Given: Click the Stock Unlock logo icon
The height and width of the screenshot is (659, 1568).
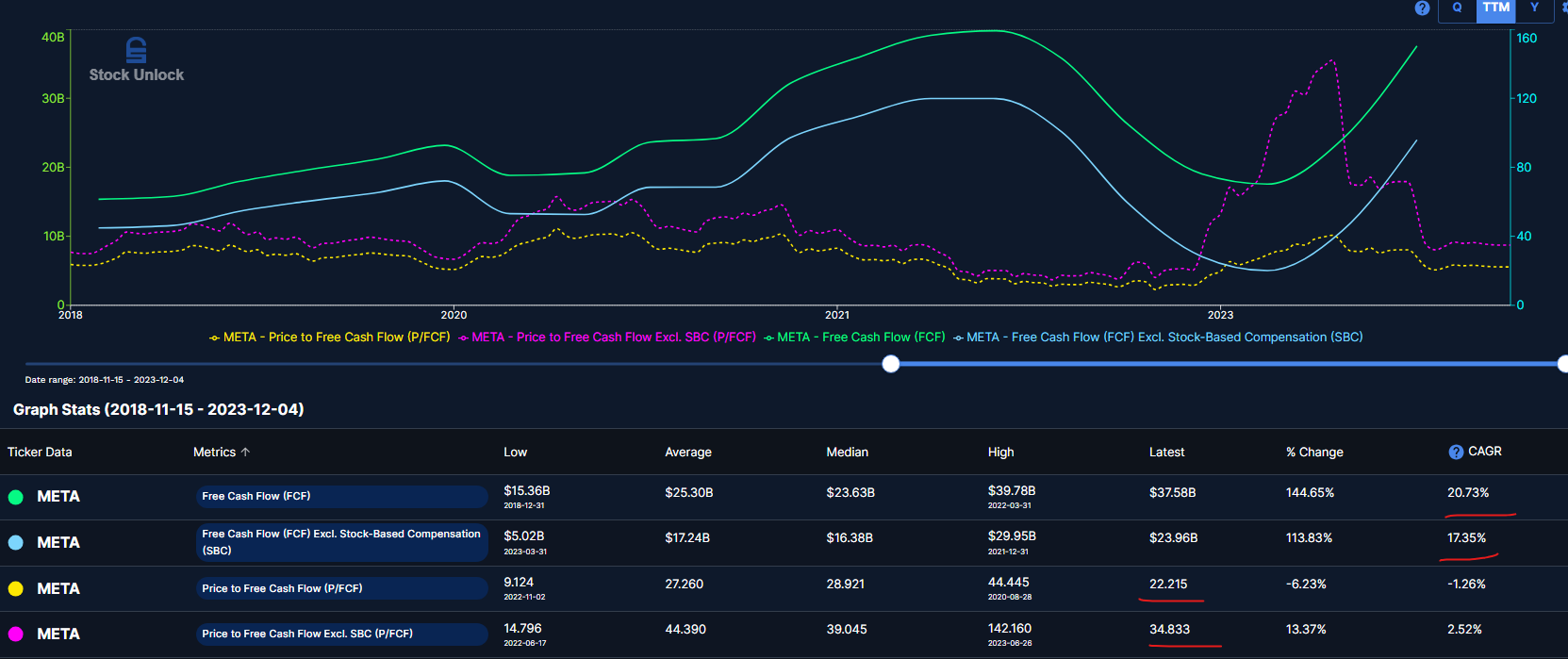Looking at the screenshot, I should [x=137, y=50].
